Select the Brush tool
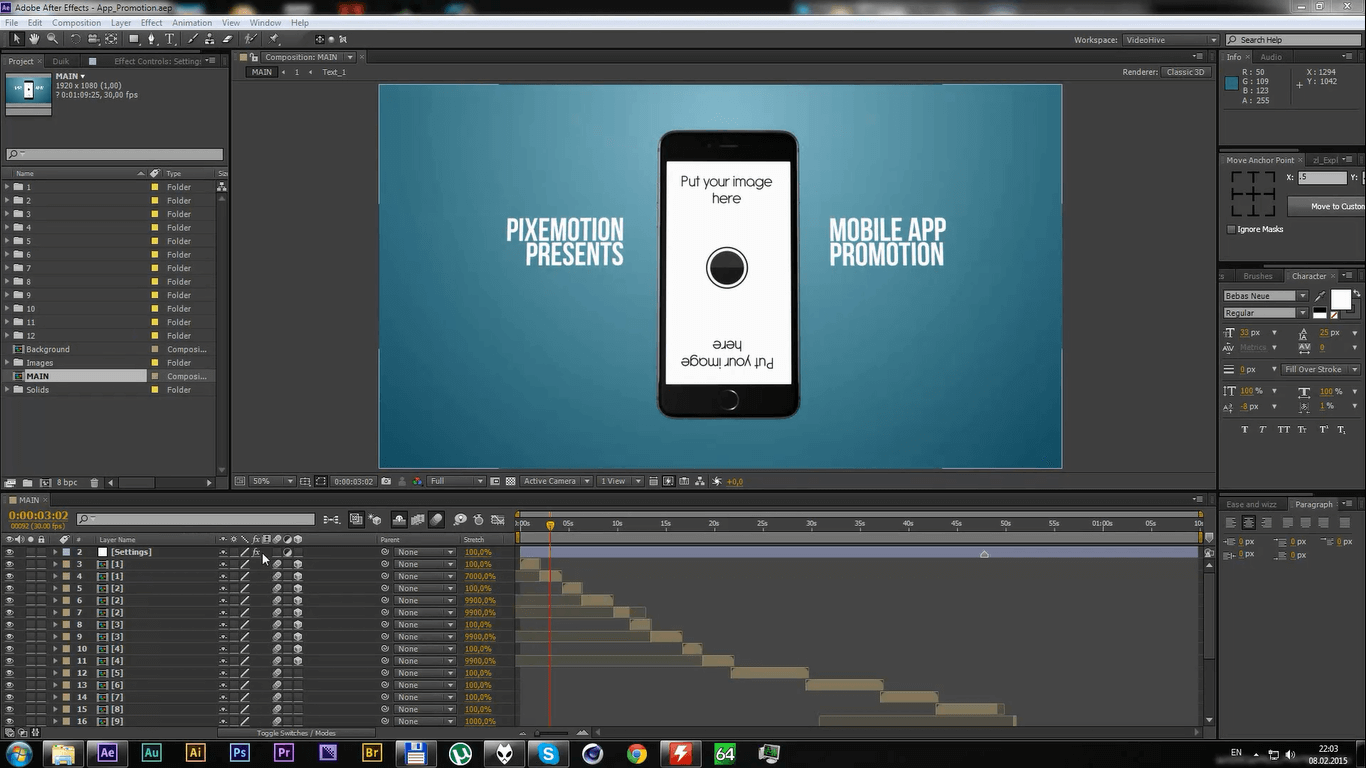This screenshot has height=768, width=1366. coord(192,39)
